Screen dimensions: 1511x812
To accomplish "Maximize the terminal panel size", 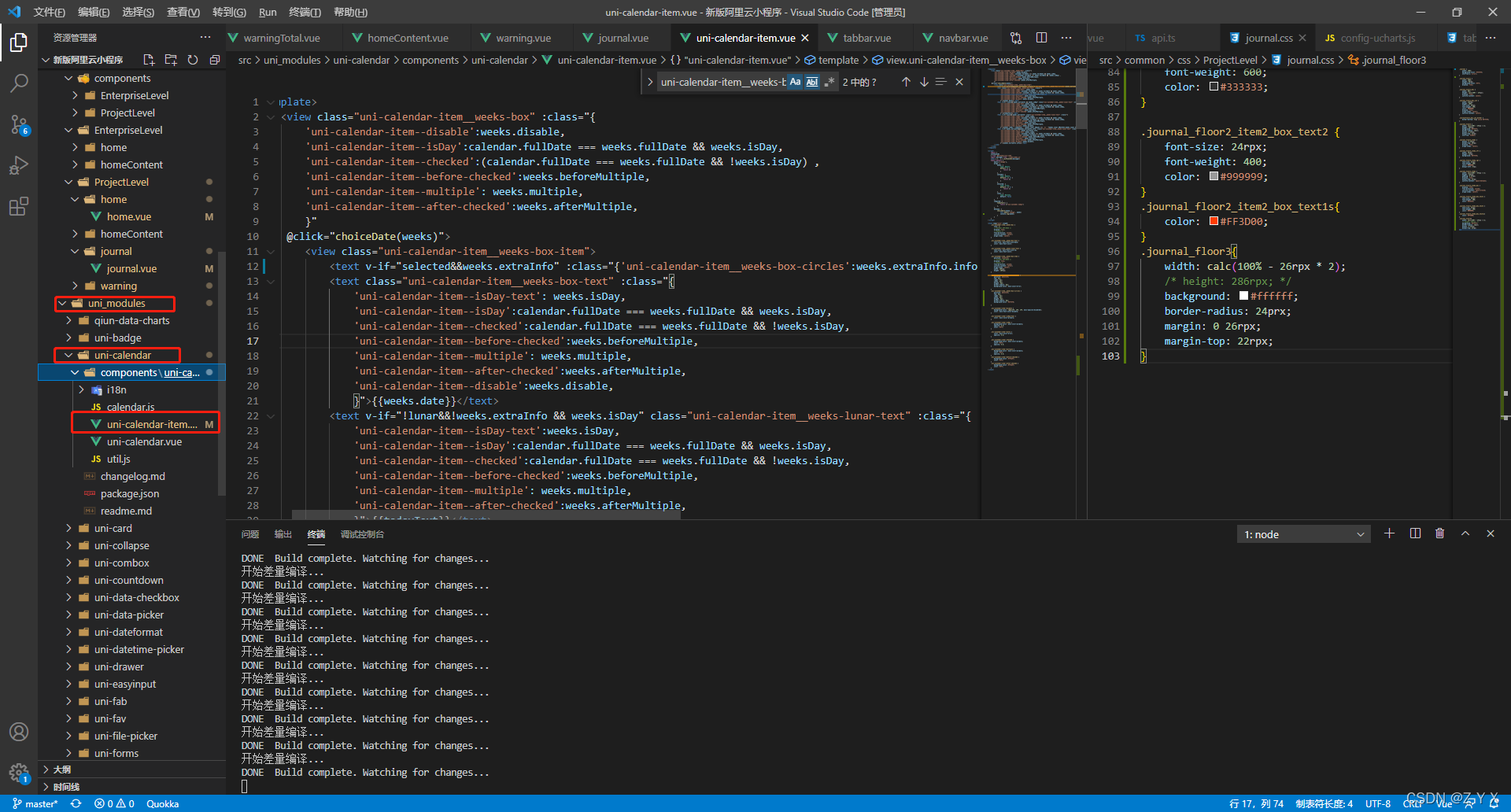I will pyautogui.click(x=1465, y=533).
